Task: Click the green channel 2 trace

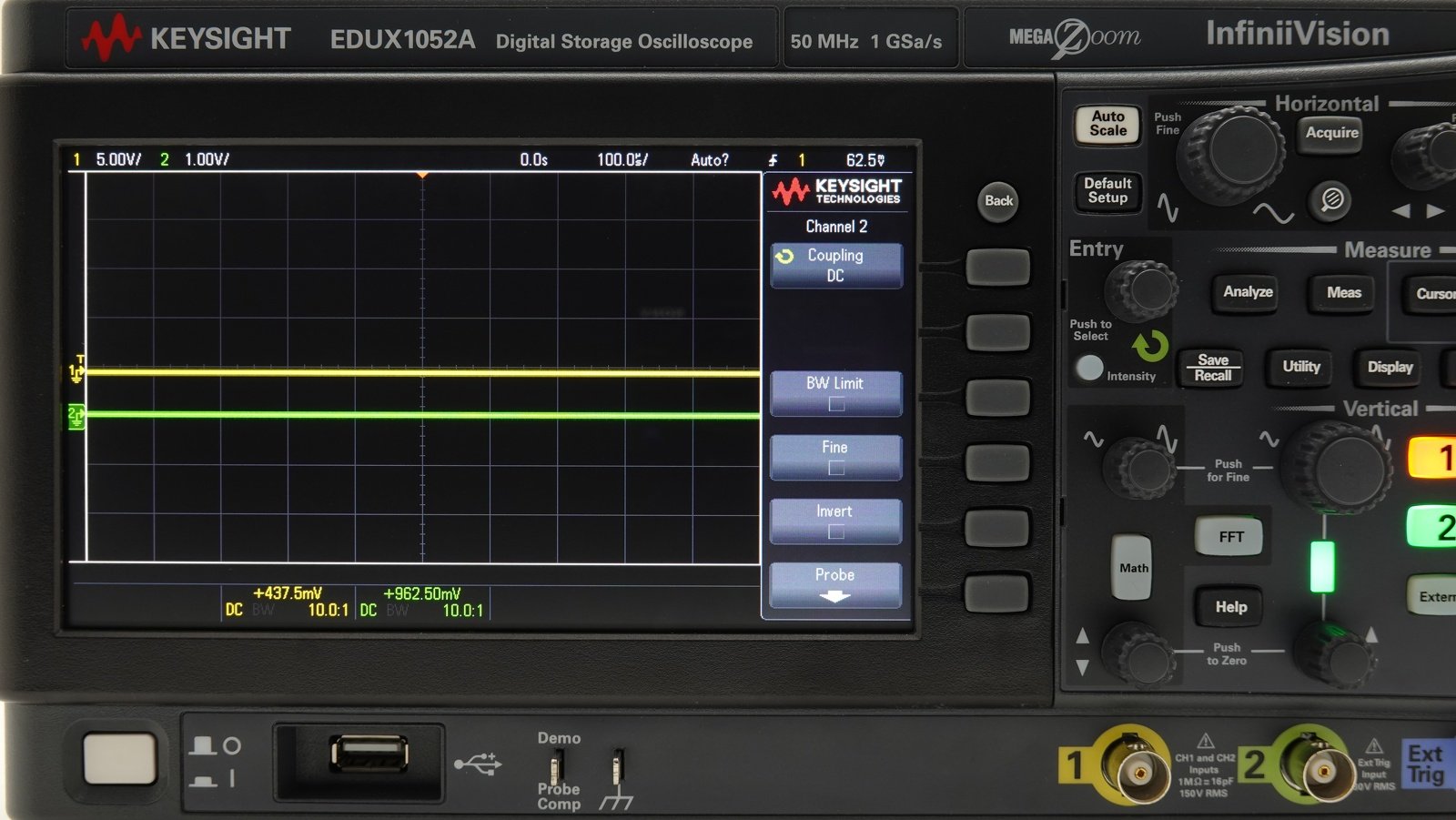Action: (x=423, y=415)
